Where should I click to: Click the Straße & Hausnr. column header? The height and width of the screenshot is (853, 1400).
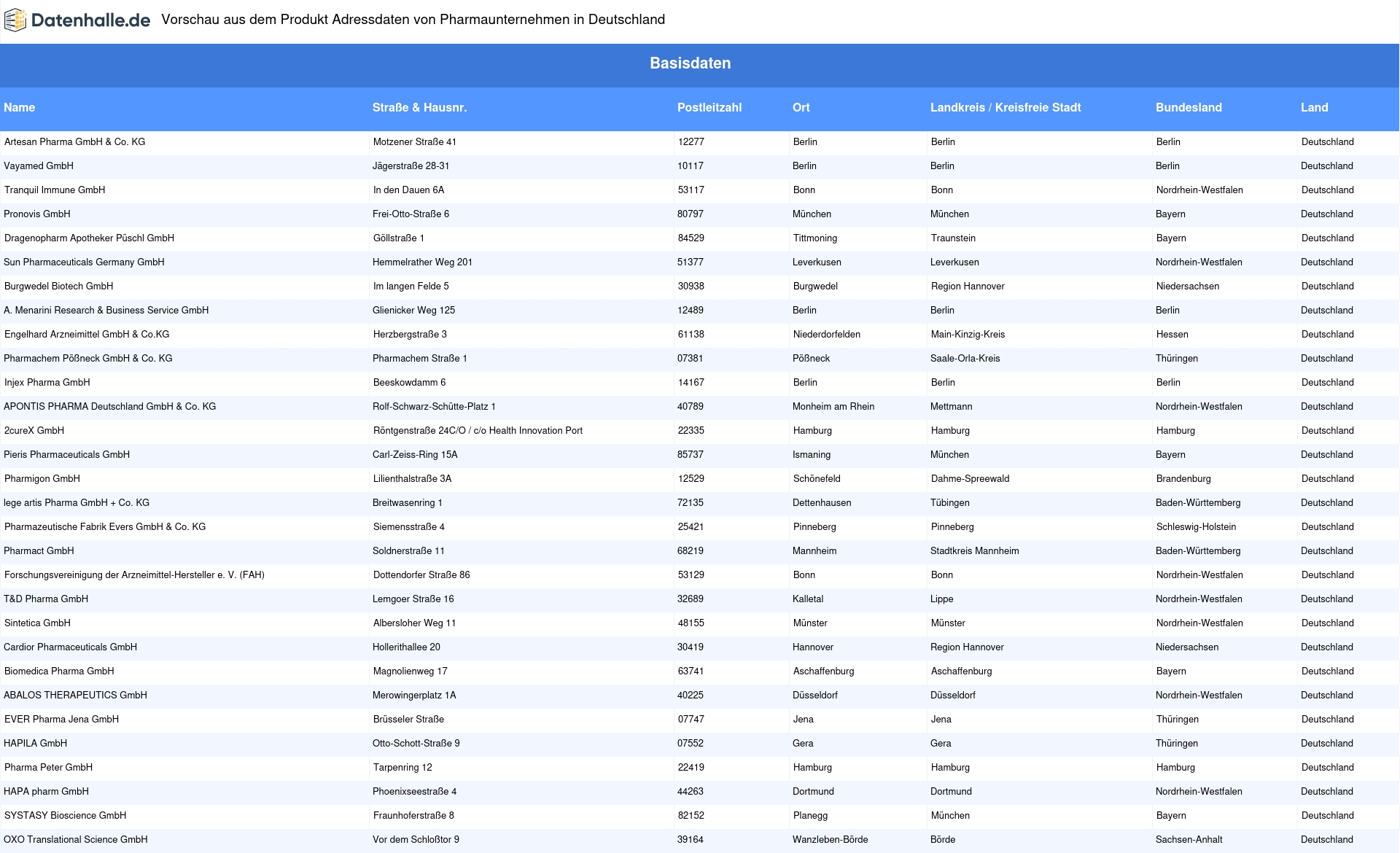(x=420, y=107)
